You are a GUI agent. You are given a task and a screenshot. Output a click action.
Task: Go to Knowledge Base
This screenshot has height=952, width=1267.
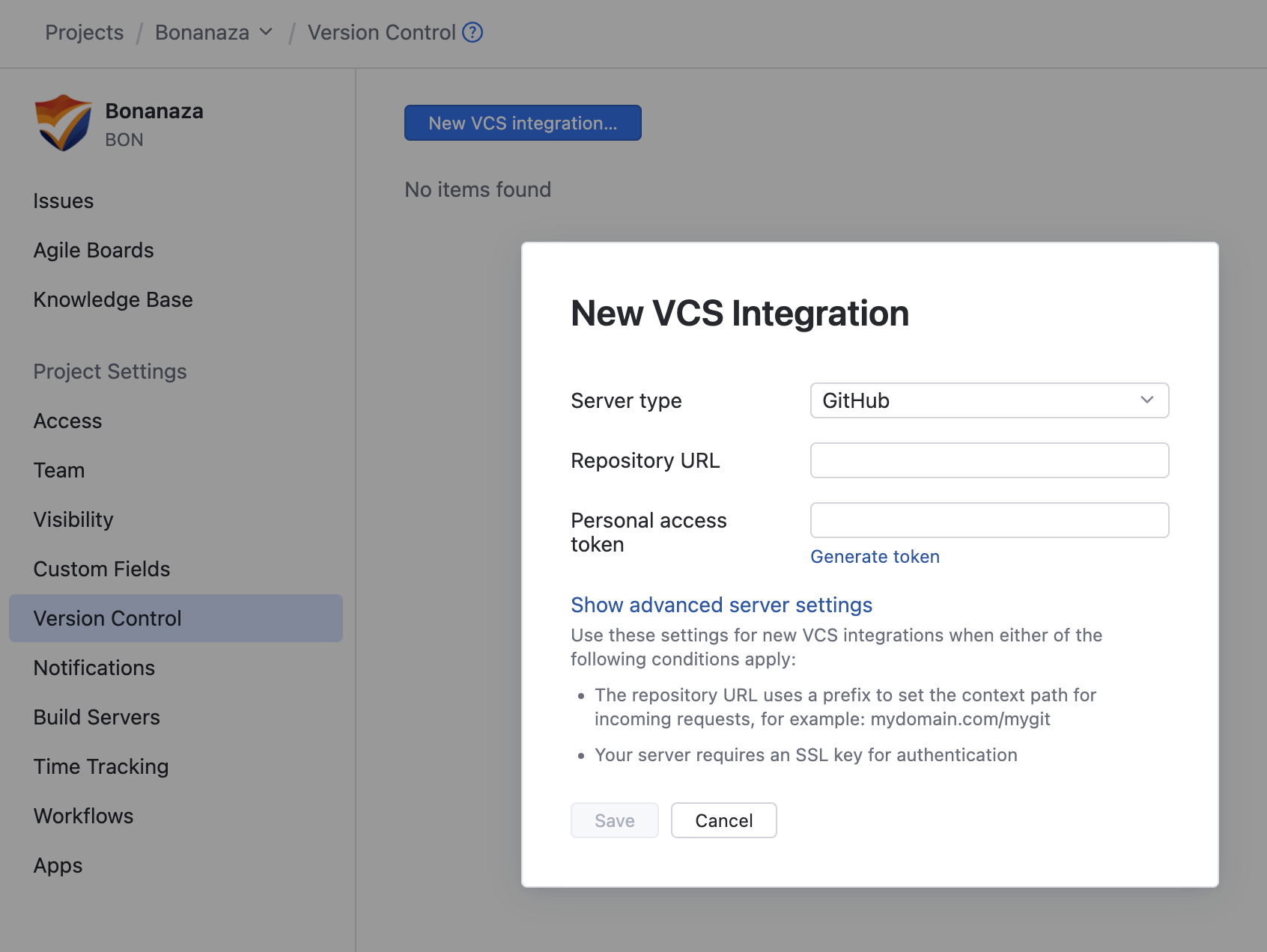click(x=112, y=299)
